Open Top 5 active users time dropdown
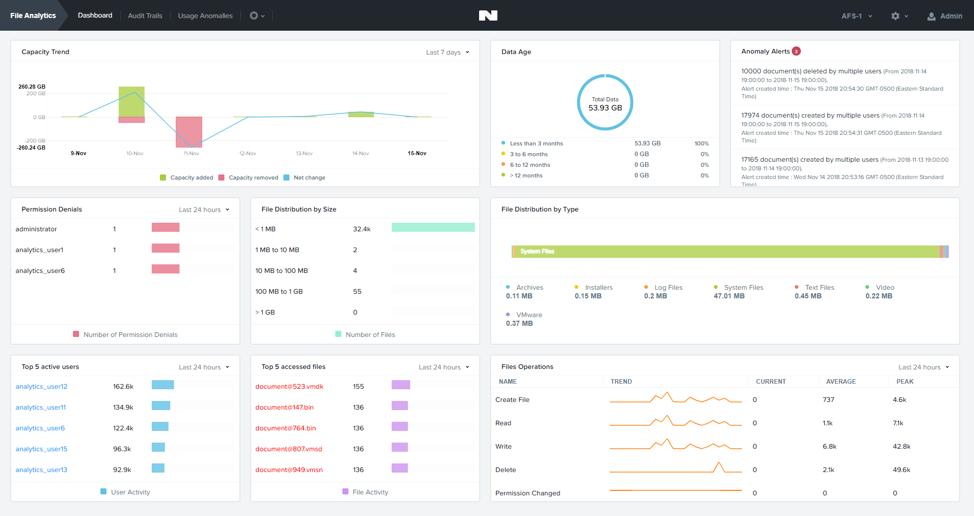The image size is (974, 516). coord(204,367)
